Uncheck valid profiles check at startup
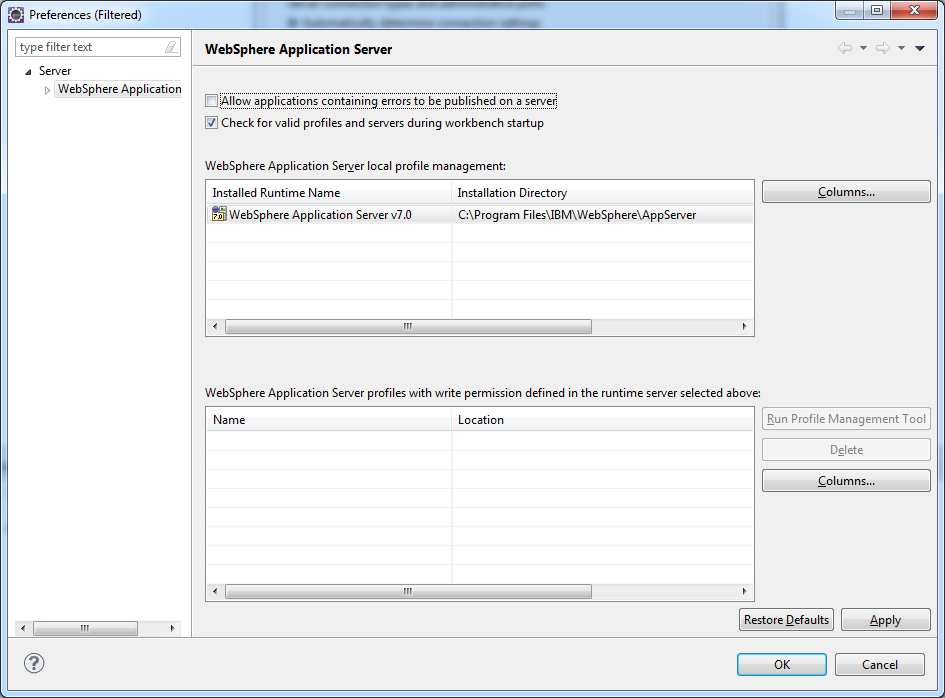Viewport: 945px width, 698px height. 211,123
